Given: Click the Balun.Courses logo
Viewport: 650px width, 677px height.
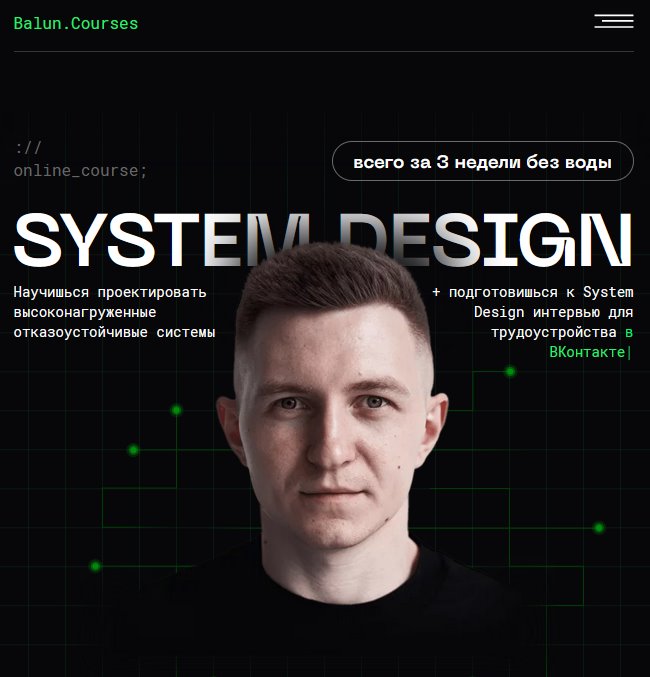Looking at the screenshot, I should [76, 23].
